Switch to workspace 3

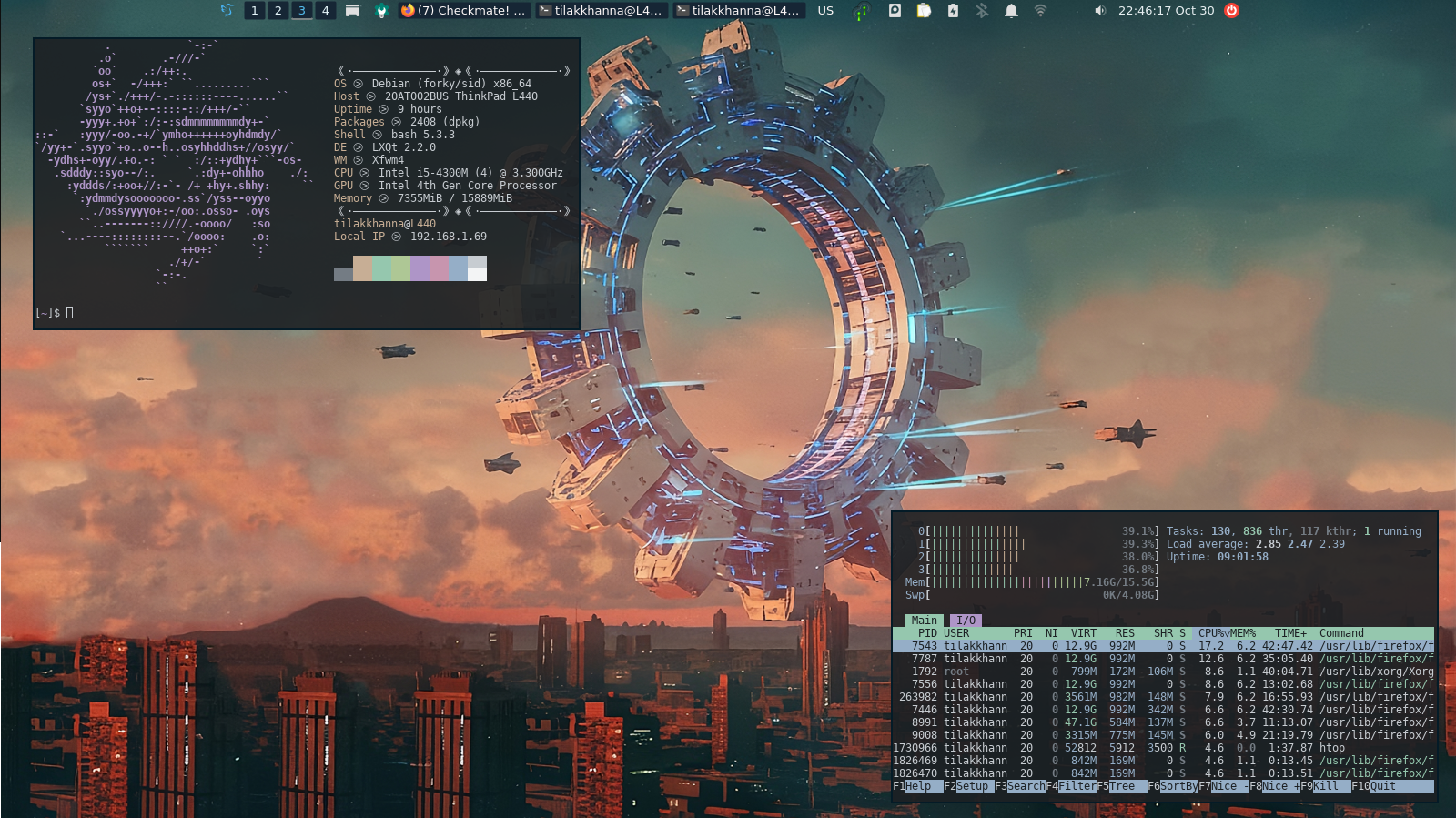point(302,11)
